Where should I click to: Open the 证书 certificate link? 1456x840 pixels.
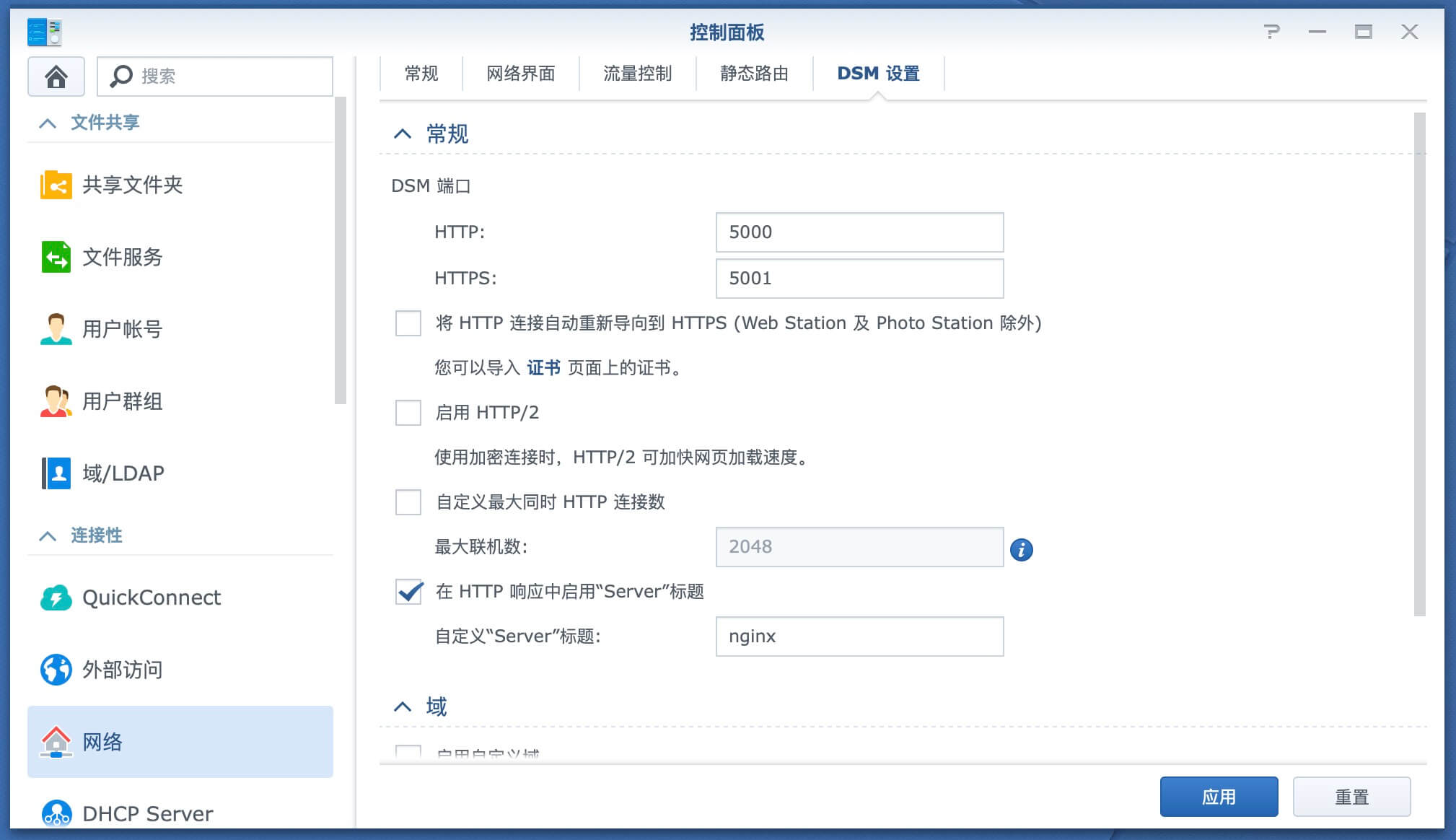[x=543, y=368]
